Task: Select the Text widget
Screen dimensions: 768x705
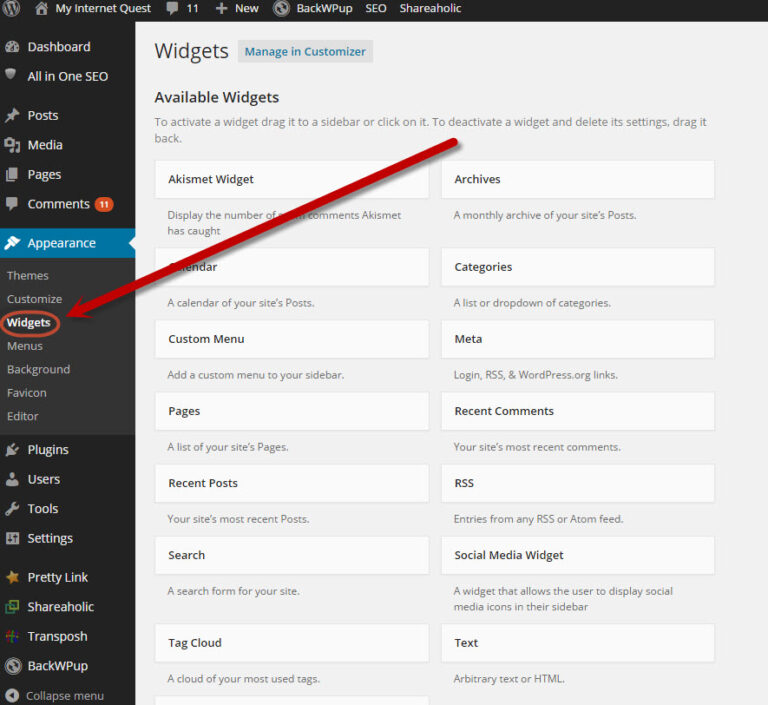Action: pos(578,643)
